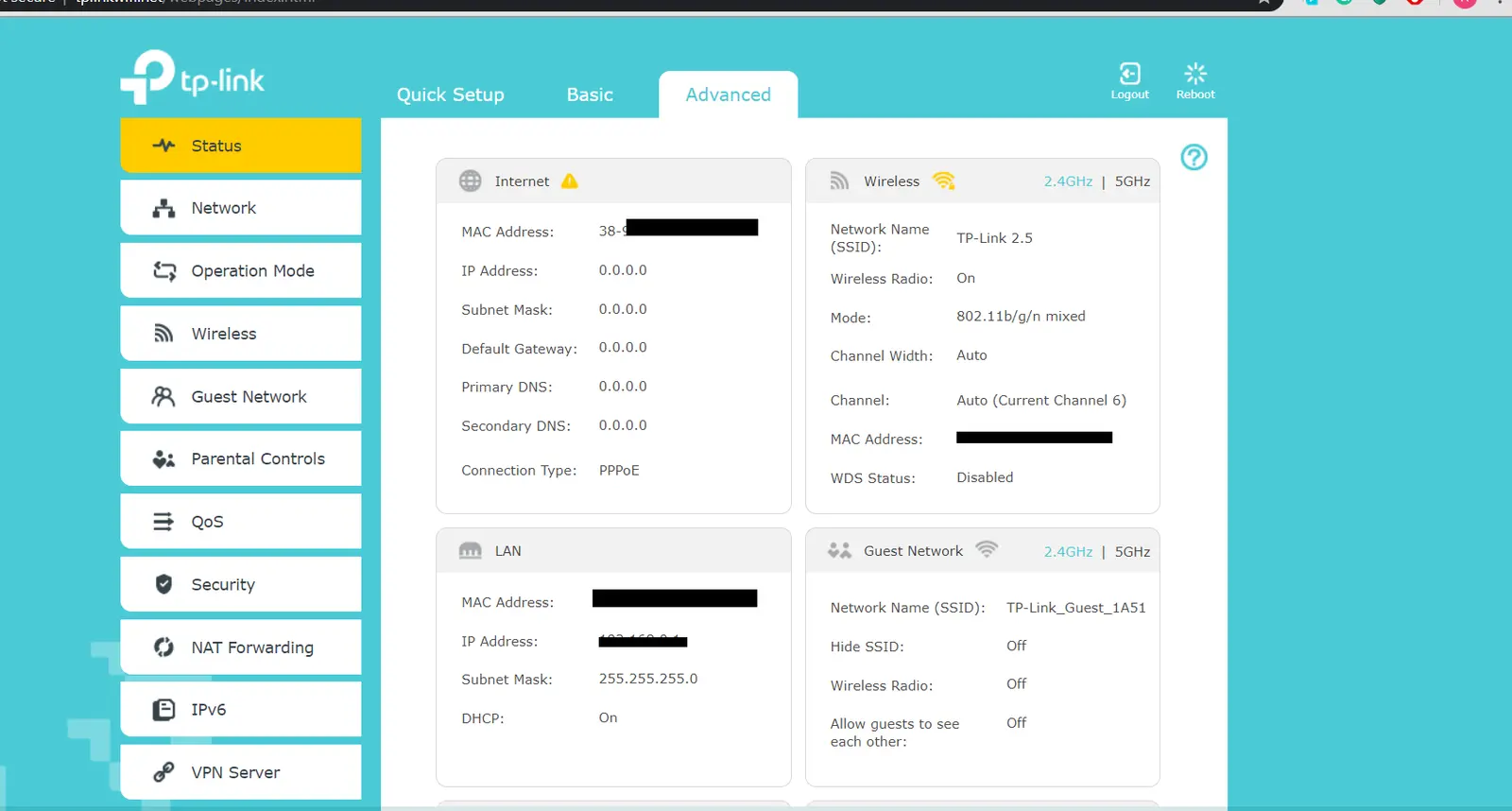This screenshot has height=811, width=1512.
Task: Click the tp-link logo
Action: (x=193, y=77)
